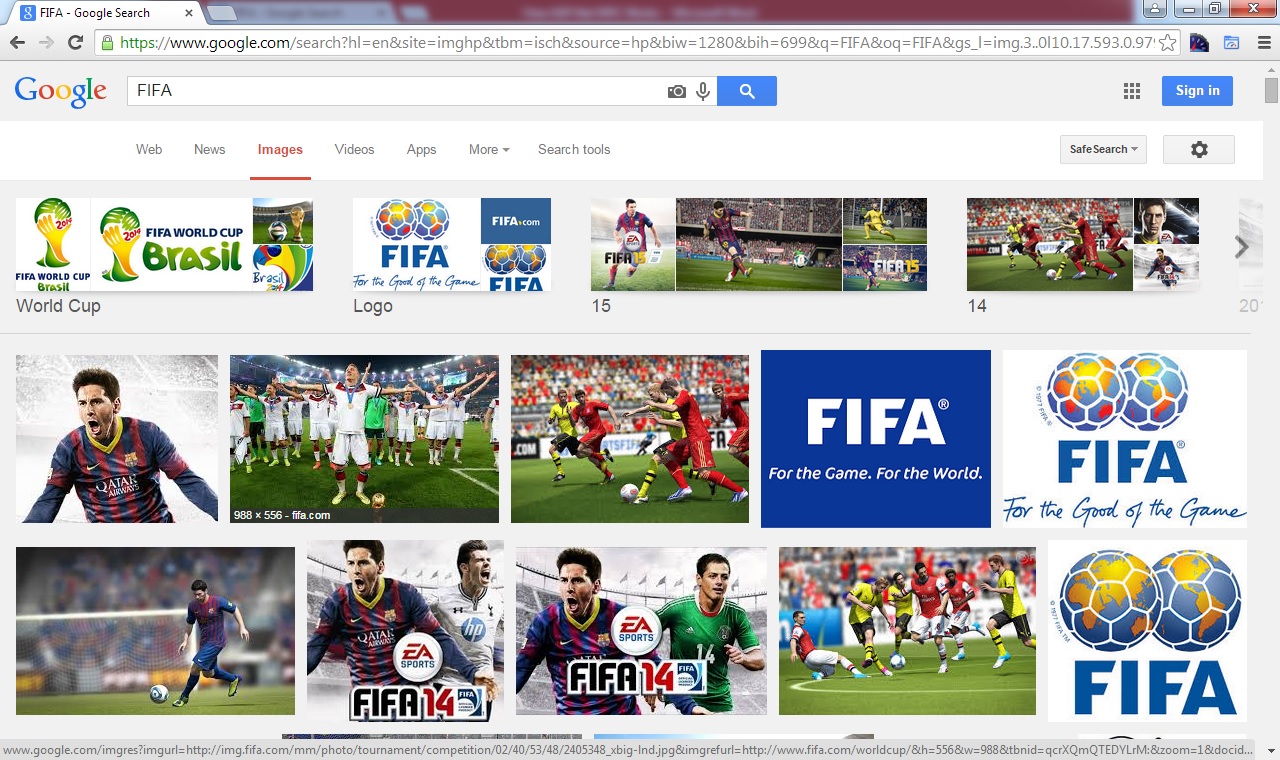This screenshot has height=760, width=1280.
Task: Switch to Apps results
Action: pos(421,149)
